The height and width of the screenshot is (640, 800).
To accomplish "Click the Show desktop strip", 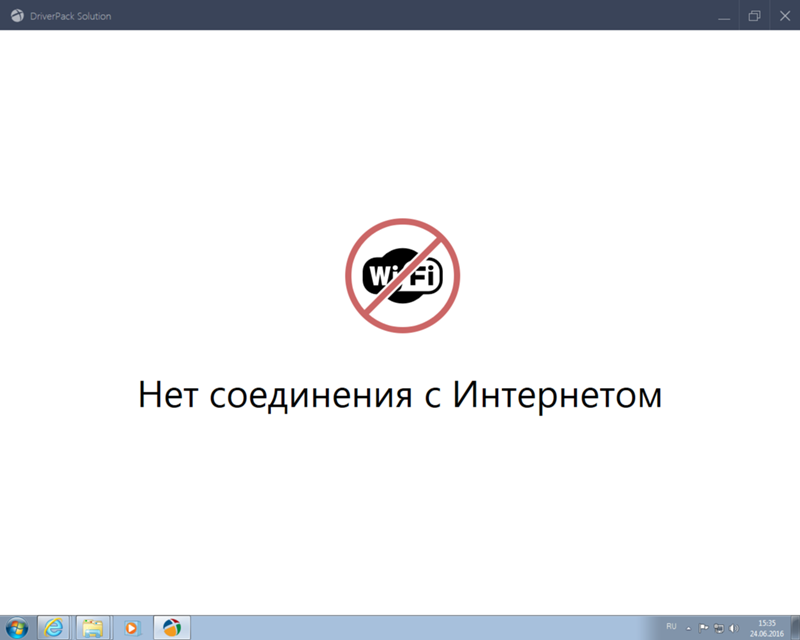I will pos(795,628).
